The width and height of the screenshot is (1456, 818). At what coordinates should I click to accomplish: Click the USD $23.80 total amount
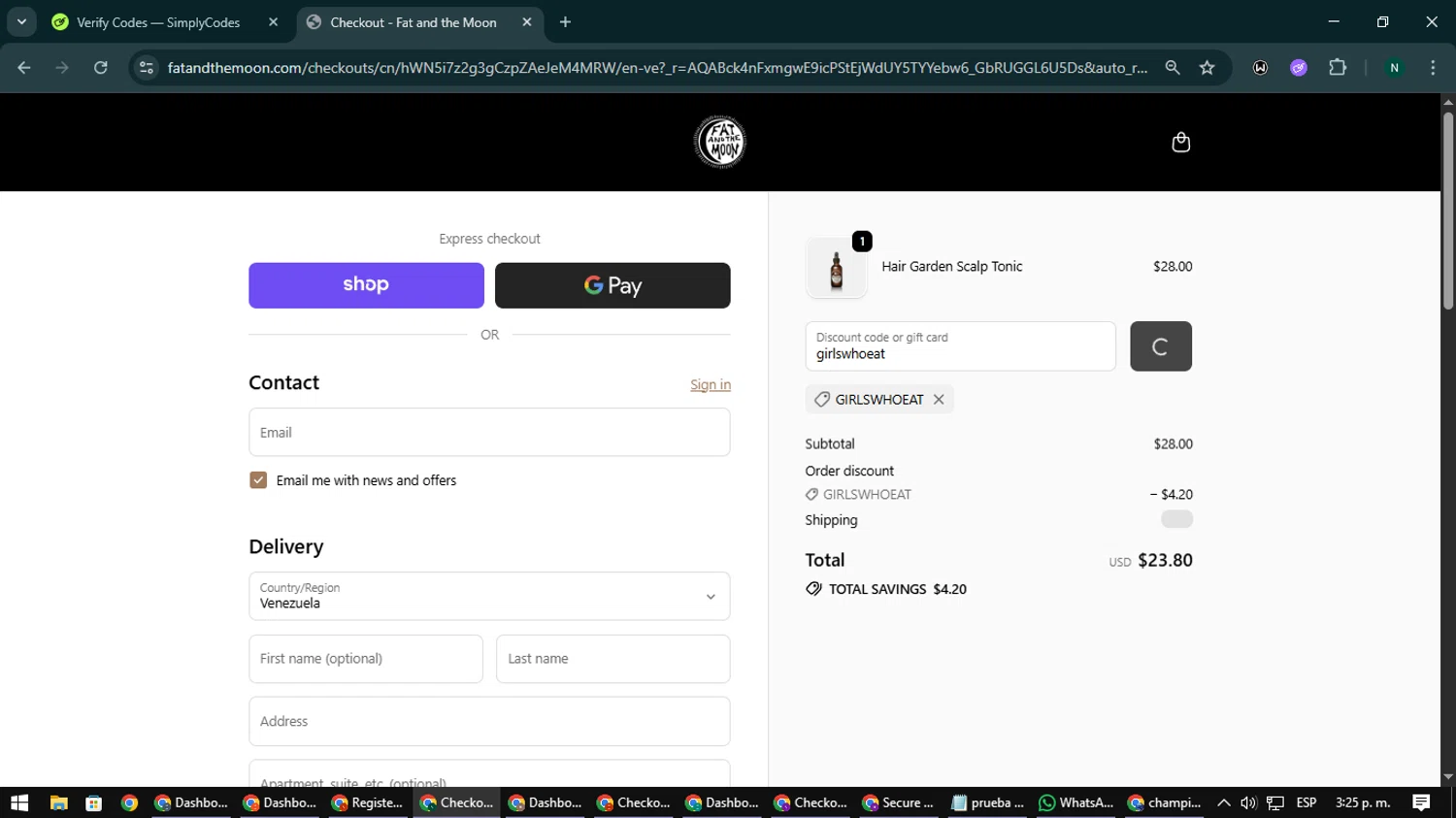pos(1151,561)
